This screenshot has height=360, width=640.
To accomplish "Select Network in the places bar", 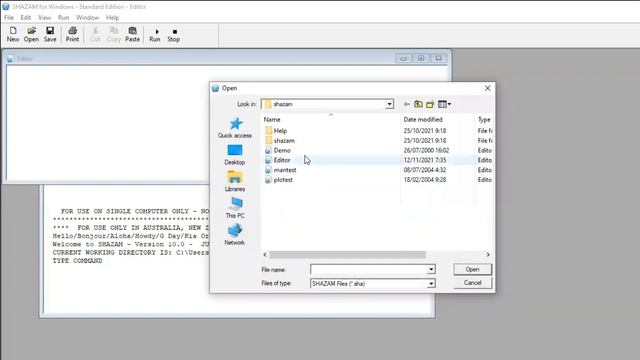I will 235,235.
